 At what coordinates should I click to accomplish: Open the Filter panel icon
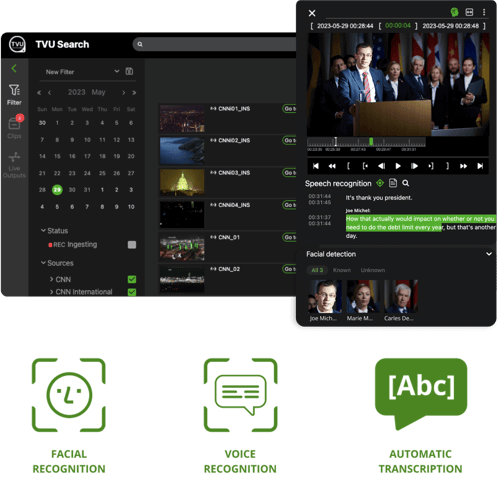coord(14,95)
